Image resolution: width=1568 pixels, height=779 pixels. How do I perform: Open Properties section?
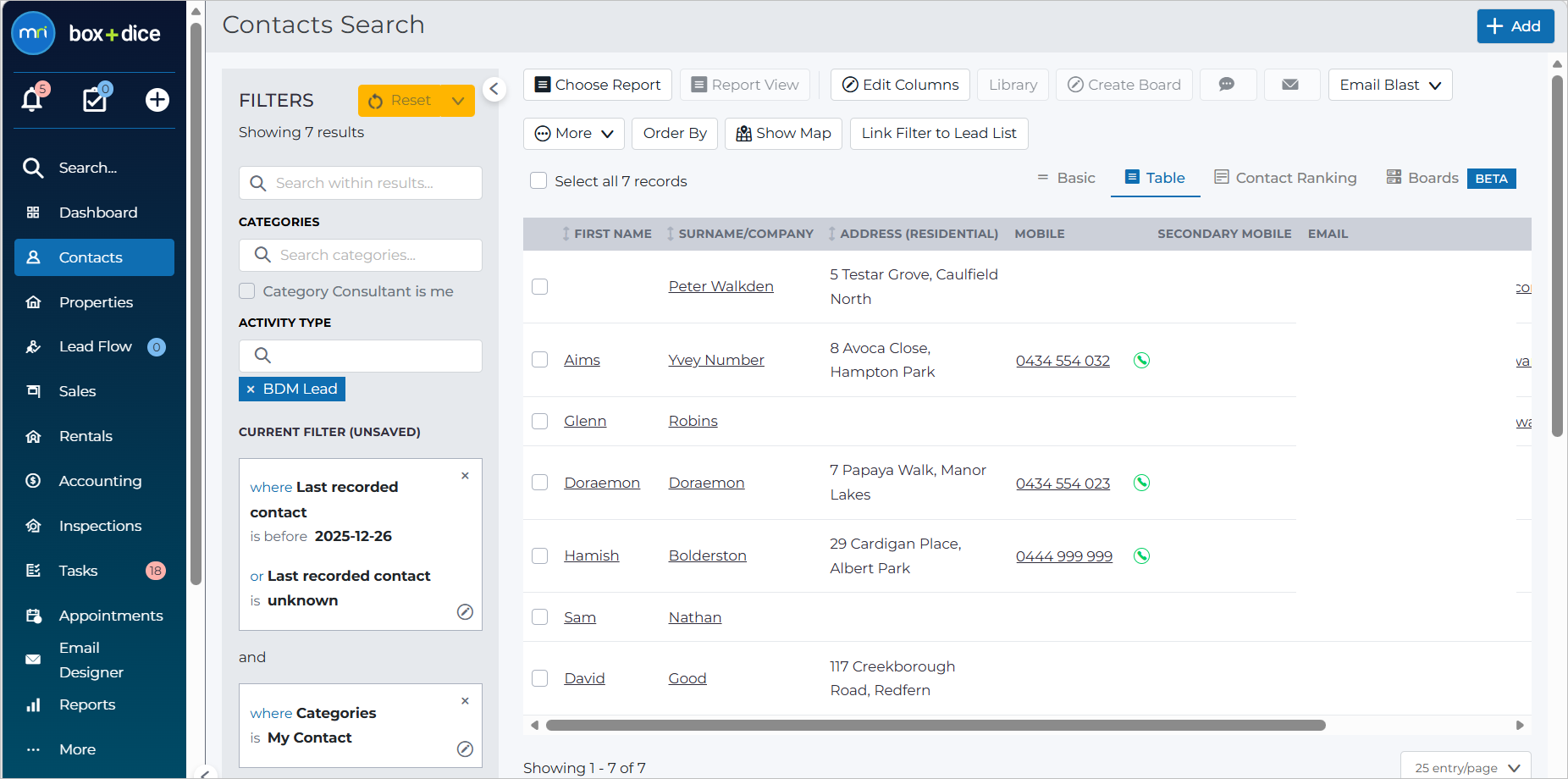94,302
